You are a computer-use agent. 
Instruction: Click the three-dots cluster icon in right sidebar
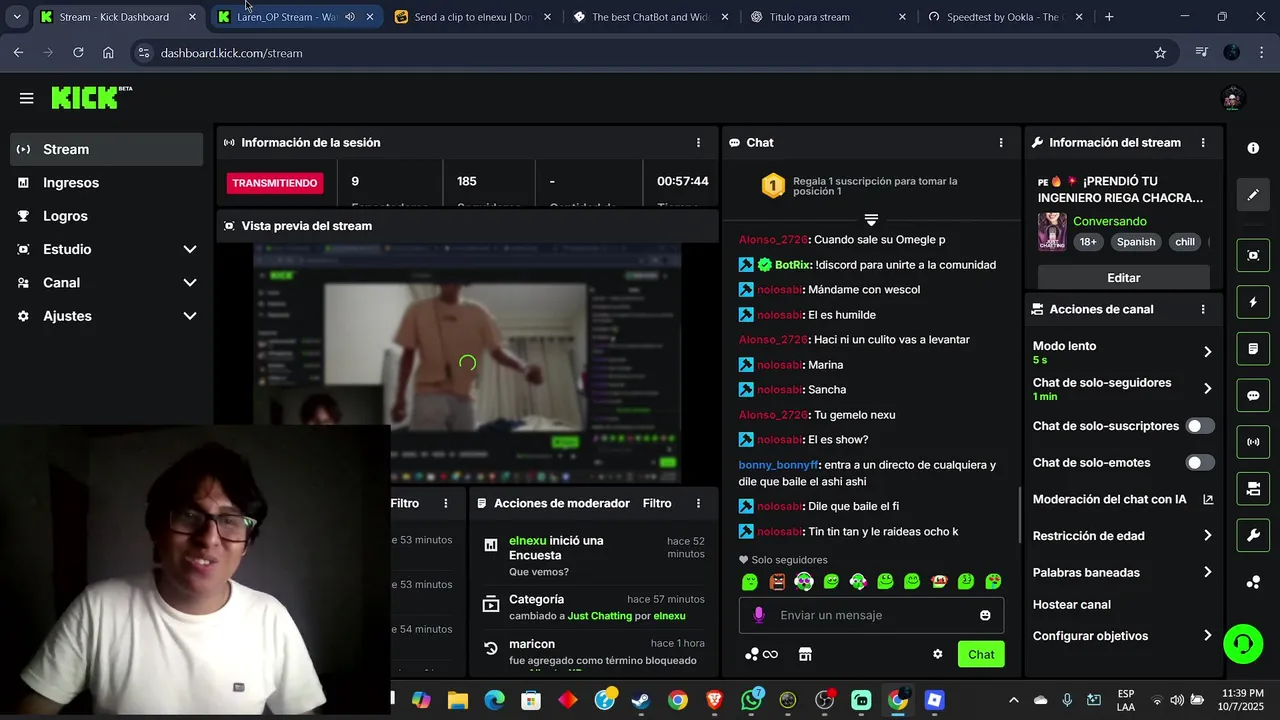1253,582
